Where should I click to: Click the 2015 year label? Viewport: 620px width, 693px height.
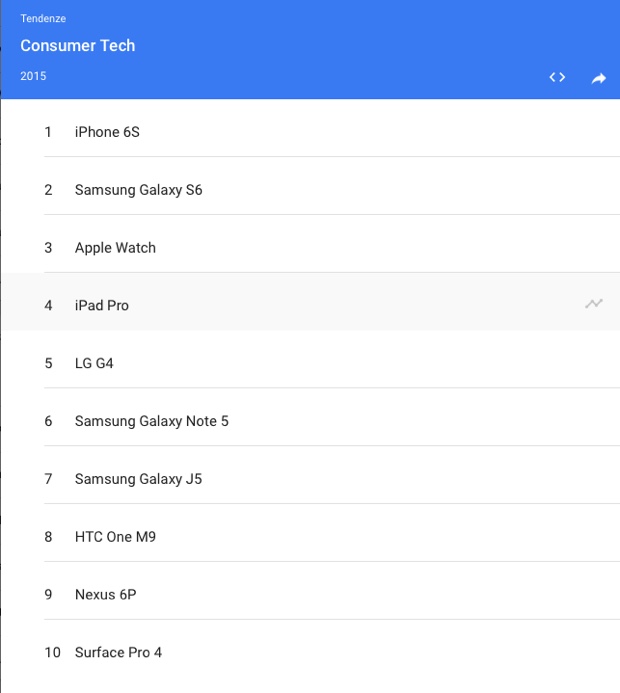(33, 77)
